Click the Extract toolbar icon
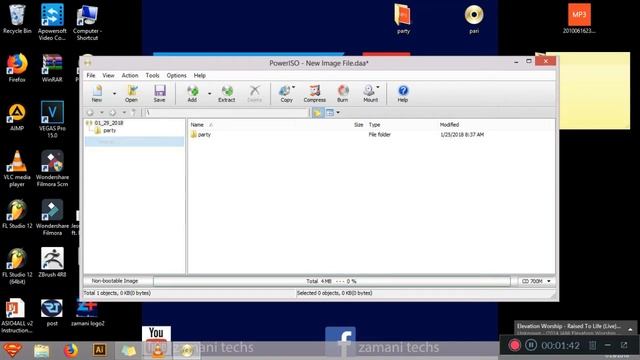The height and width of the screenshot is (360, 640). [x=227, y=93]
